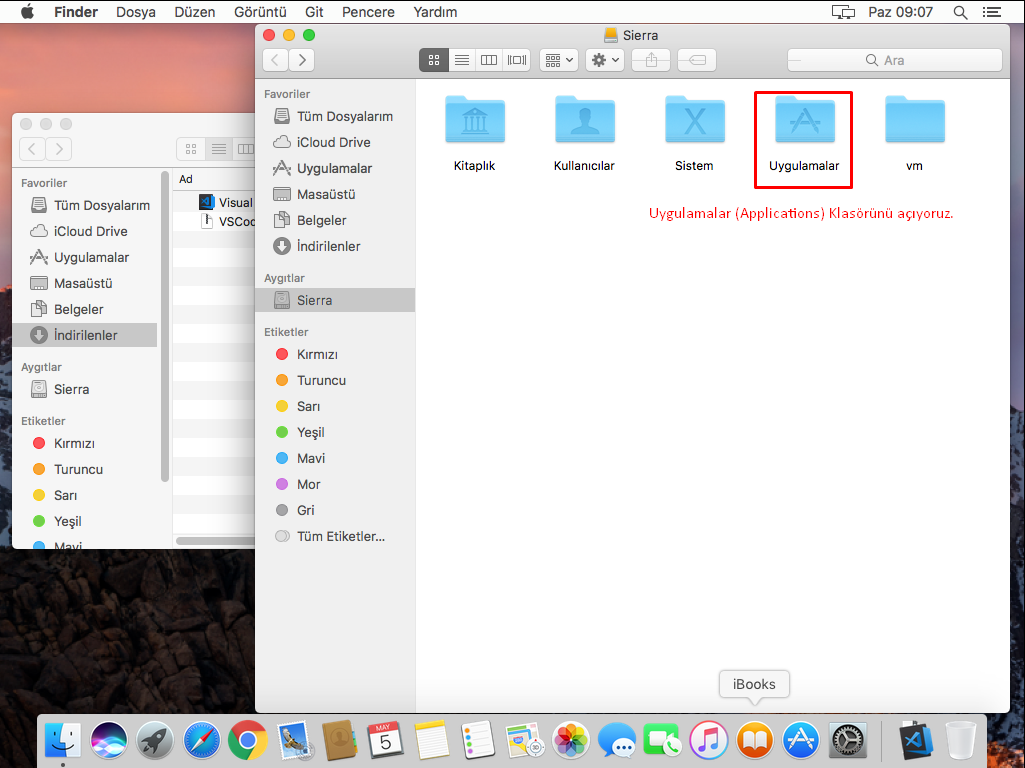This screenshot has height=768, width=1025.
Task: Launch iBooks from the Dock
Action: (754, 740)
